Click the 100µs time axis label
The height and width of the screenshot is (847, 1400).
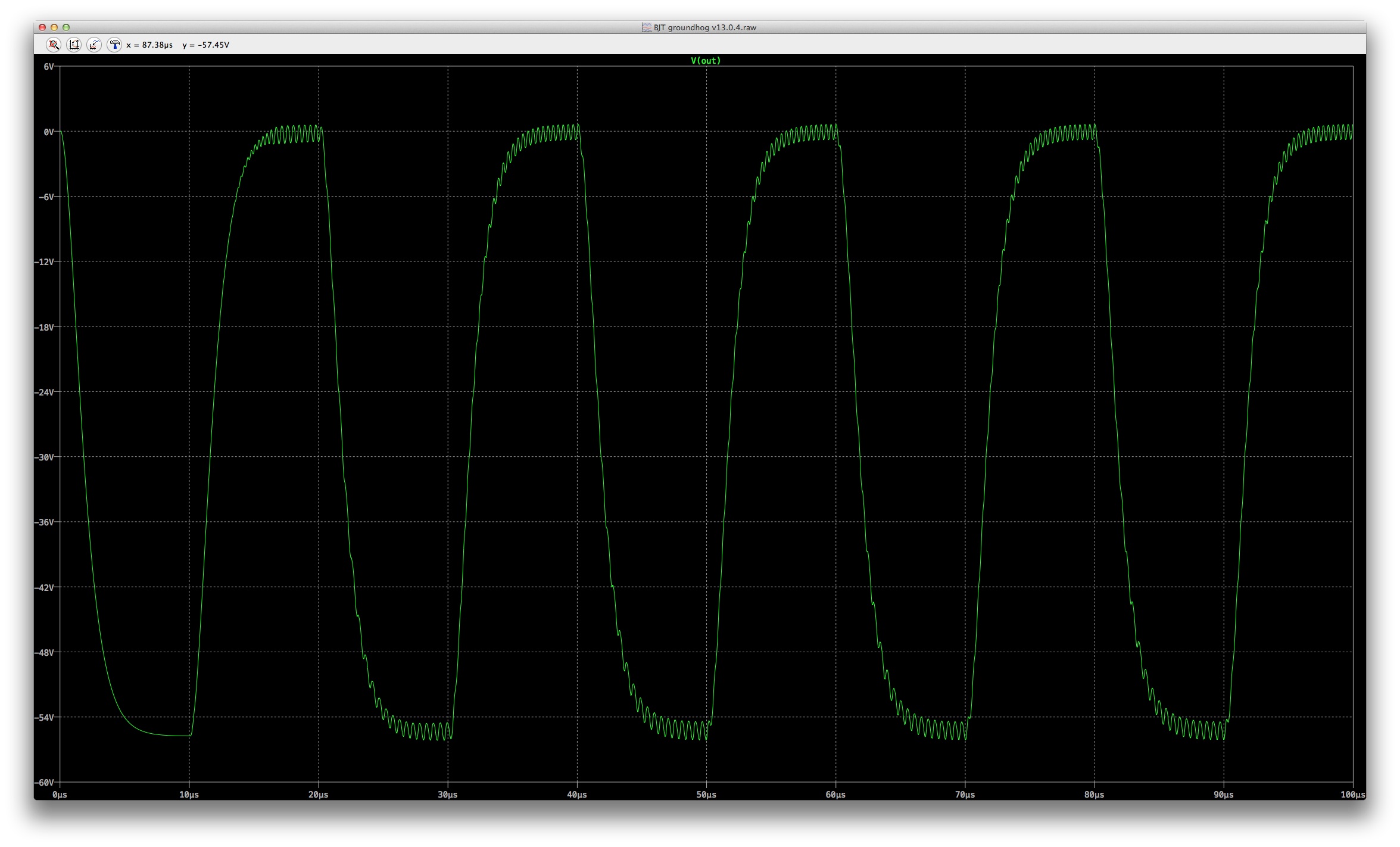pyautogui.click(x=1352, y=795)
